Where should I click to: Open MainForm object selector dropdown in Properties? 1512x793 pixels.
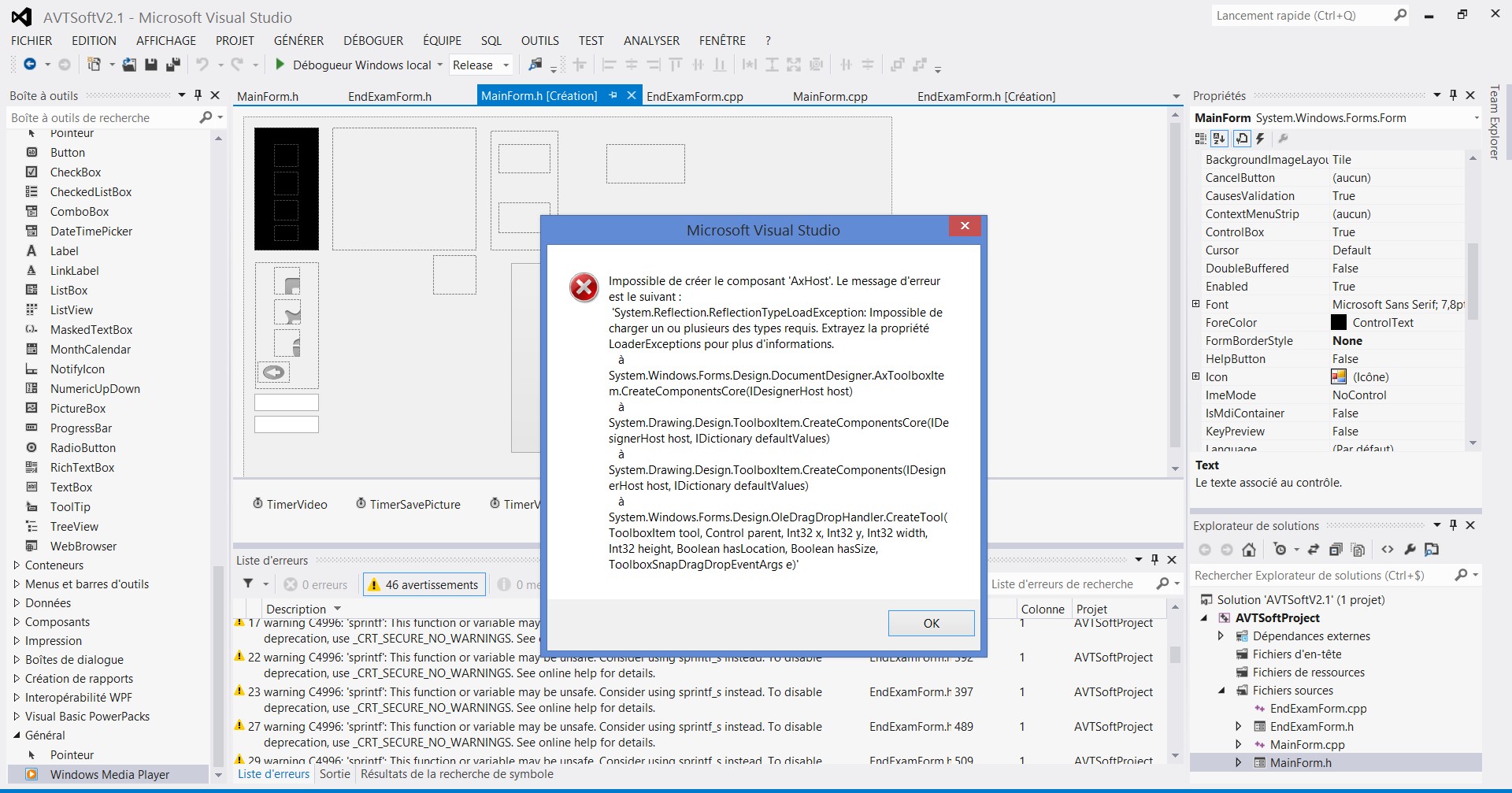1476,118
